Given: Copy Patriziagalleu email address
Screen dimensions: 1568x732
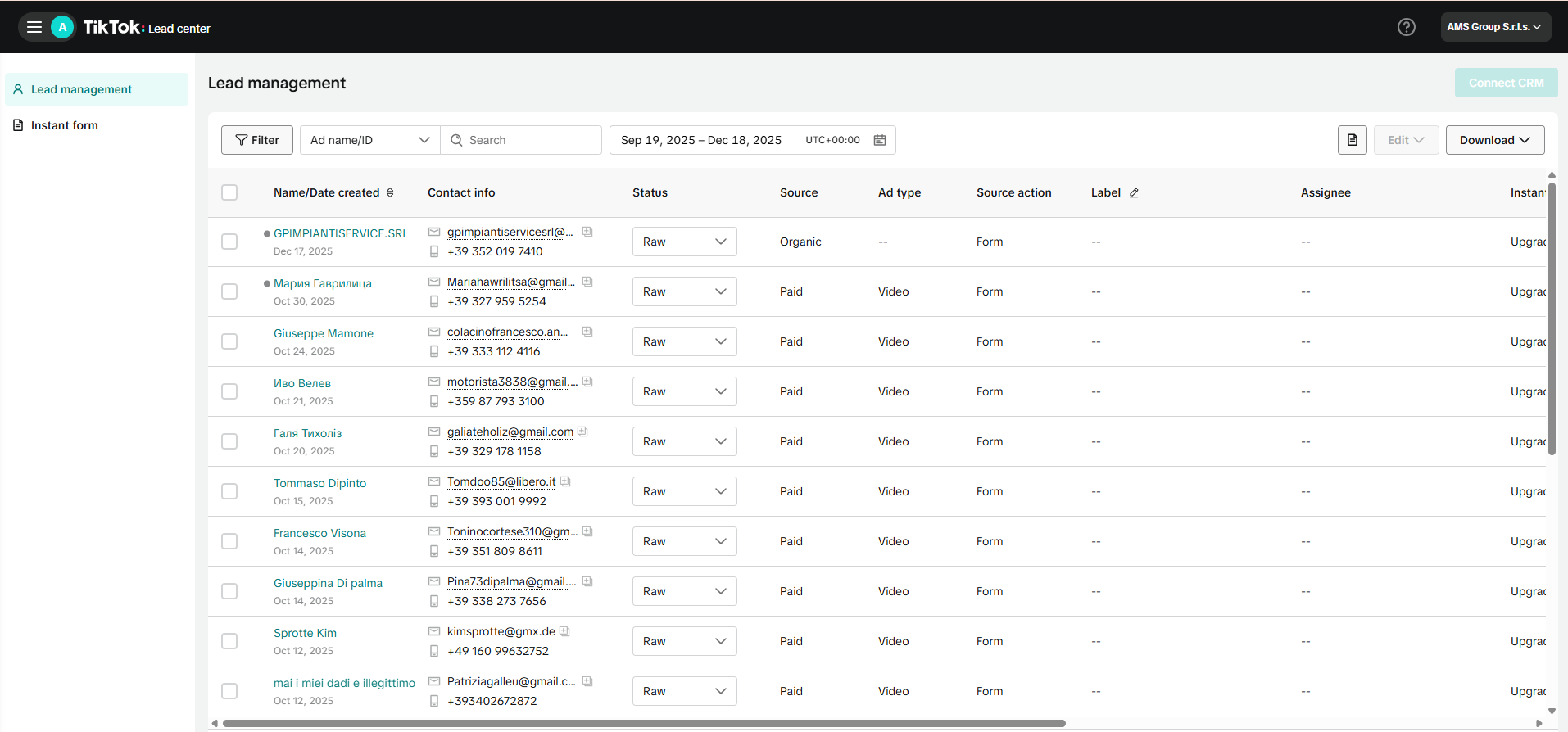Looking at the screenshot, I should tap(587, 681).
